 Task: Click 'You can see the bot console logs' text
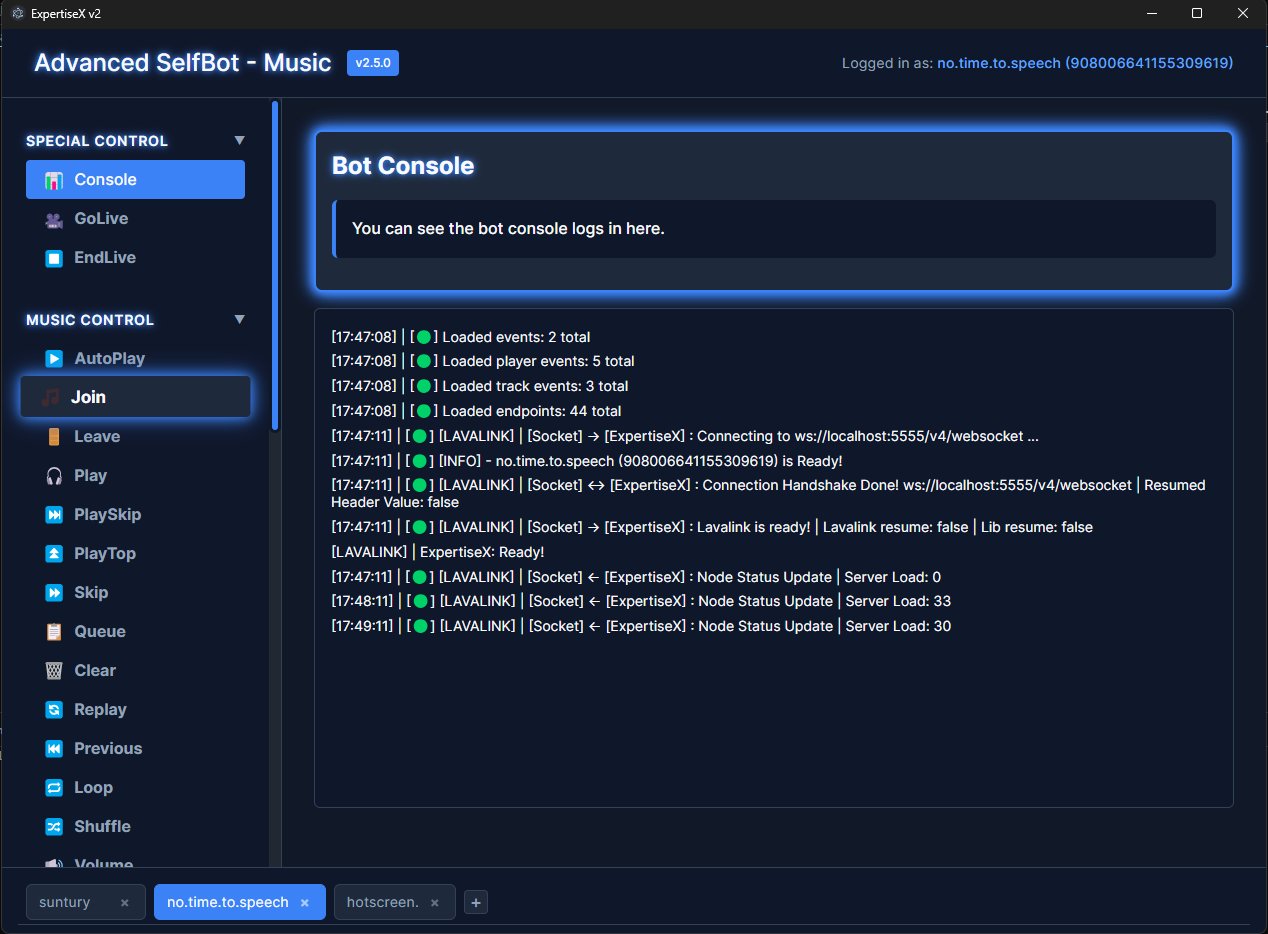coord(508,229)
